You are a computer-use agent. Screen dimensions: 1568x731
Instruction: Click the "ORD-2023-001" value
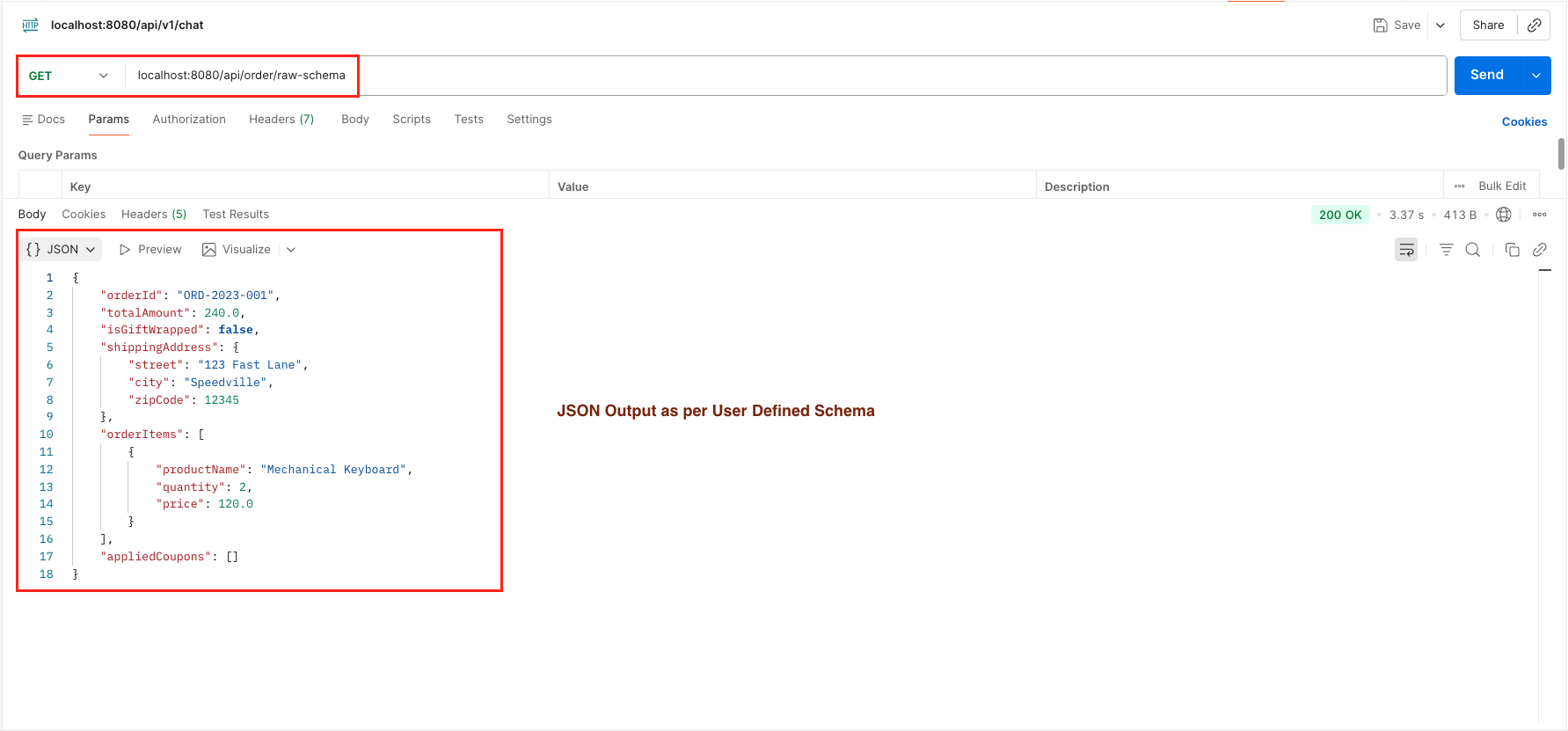tap(225, 296)
